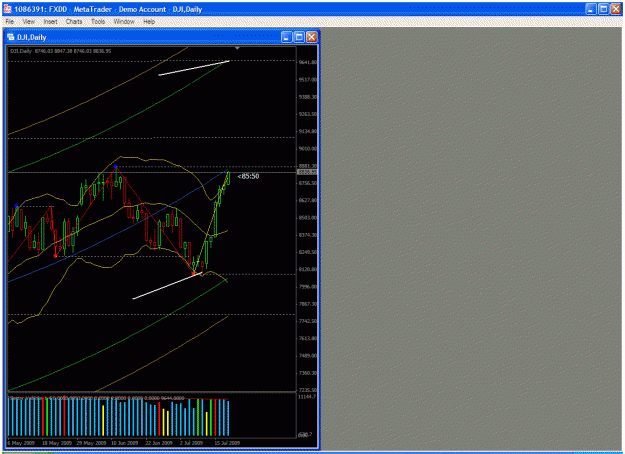This screenshot has height=454, width=625.
Task: Click the 18 May 2009 date label
Action: 56,443
